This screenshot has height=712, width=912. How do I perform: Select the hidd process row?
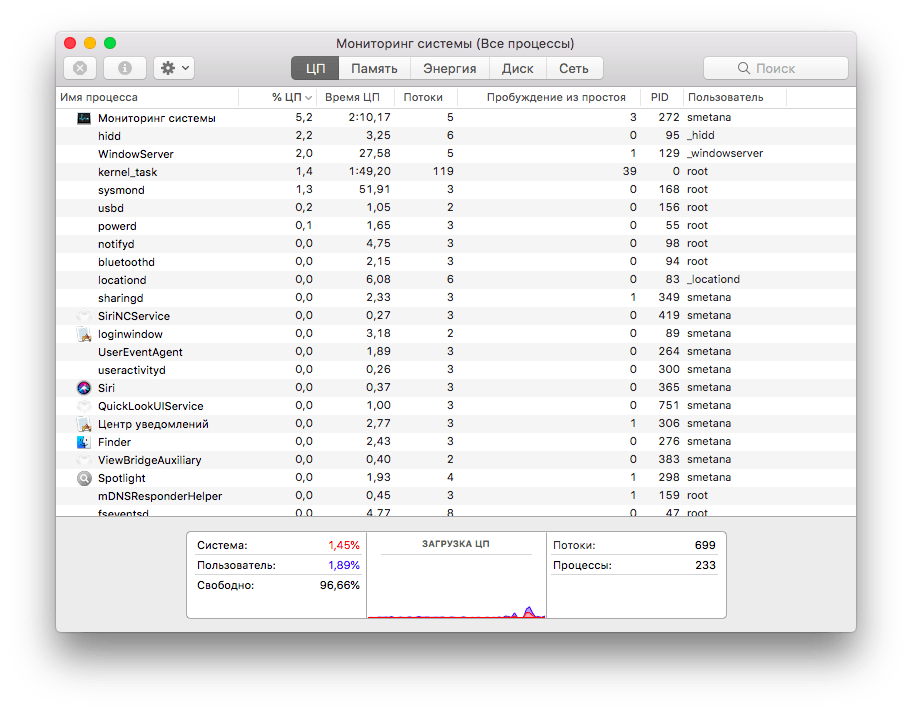point(456,136)
